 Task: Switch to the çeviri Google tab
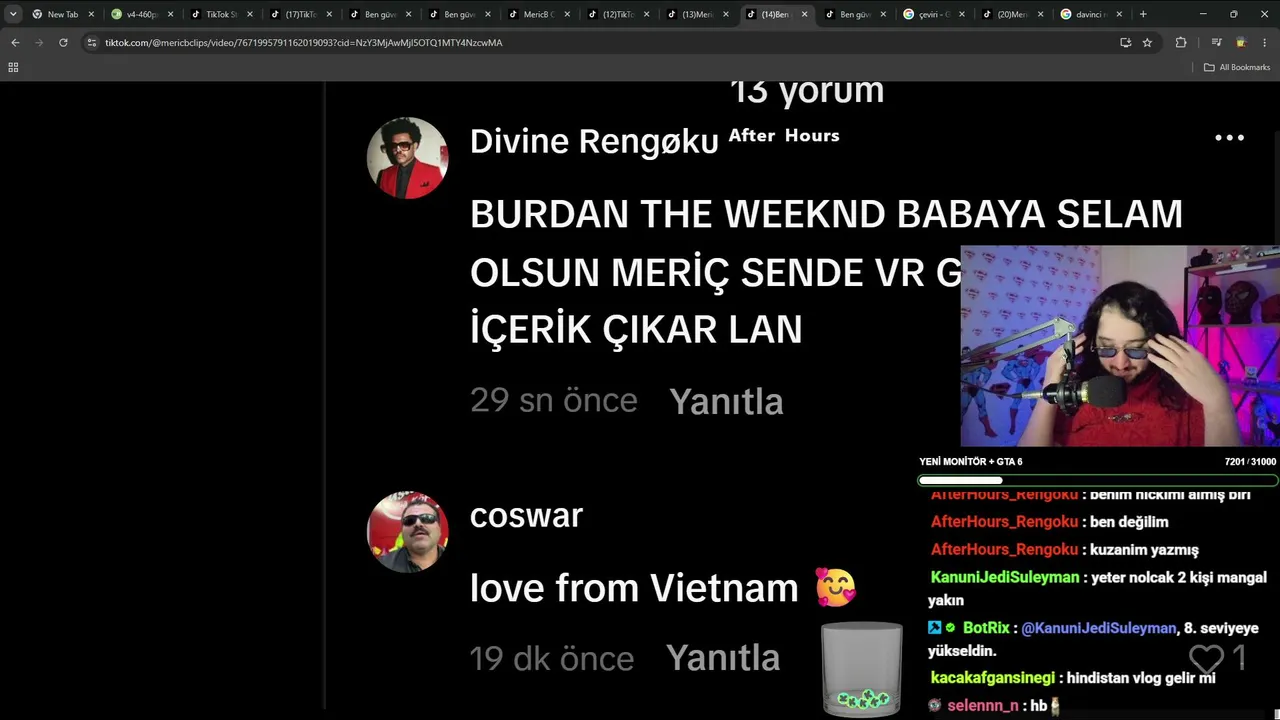(x=934, y=14)
